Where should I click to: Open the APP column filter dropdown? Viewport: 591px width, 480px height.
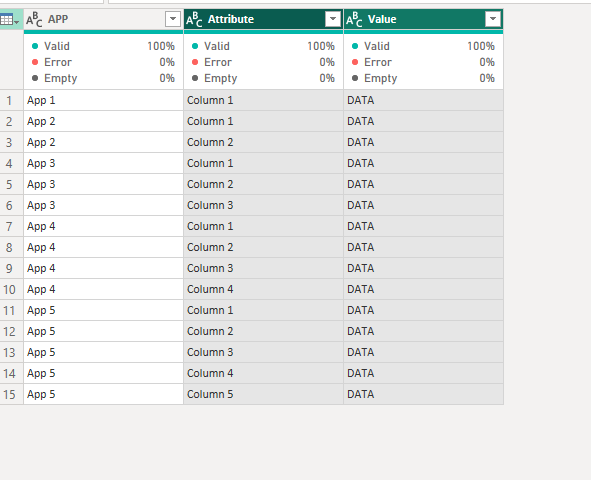pyautogui.click(x=173, y=19)
